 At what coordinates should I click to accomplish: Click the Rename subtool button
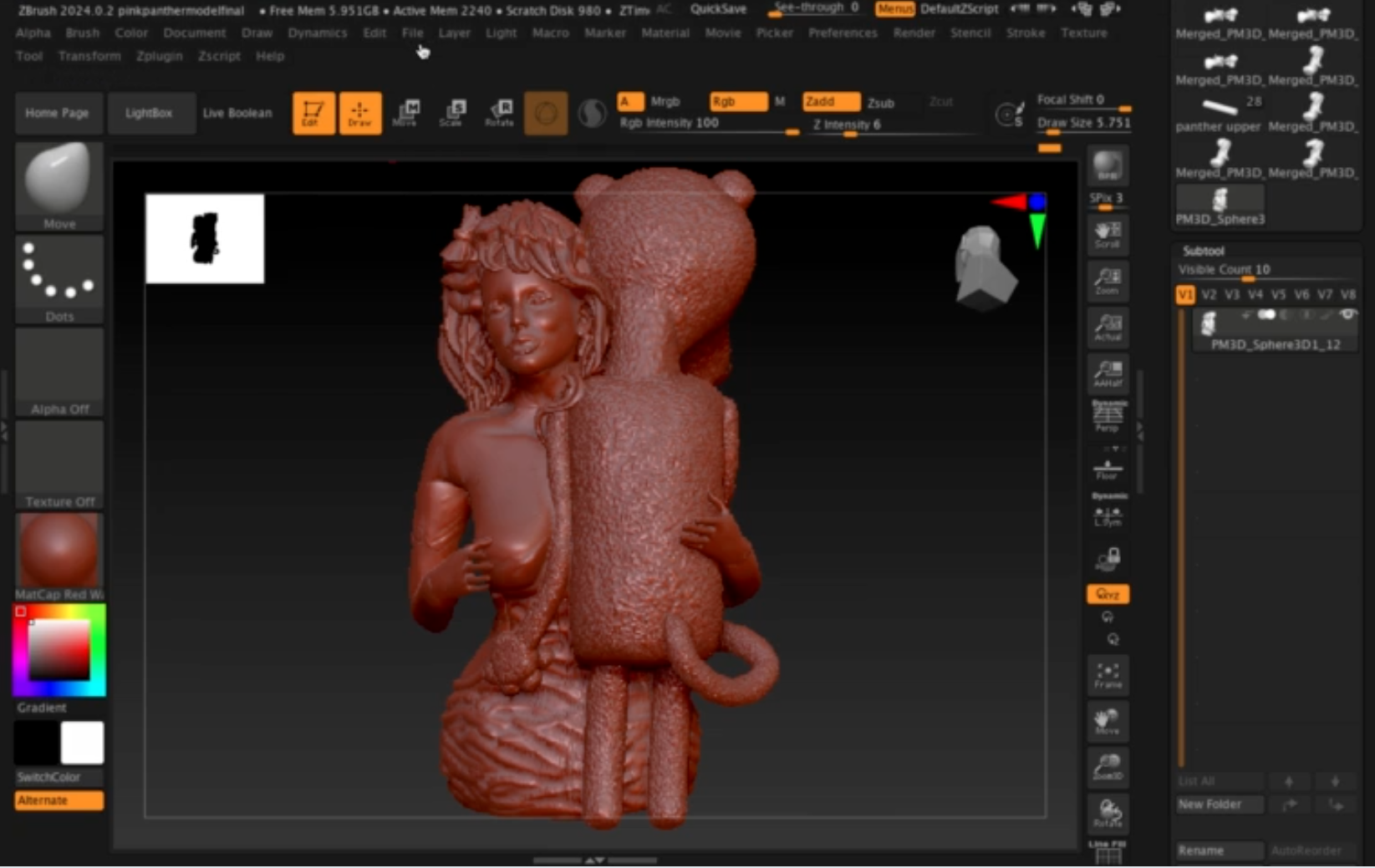pos(1220,850)
